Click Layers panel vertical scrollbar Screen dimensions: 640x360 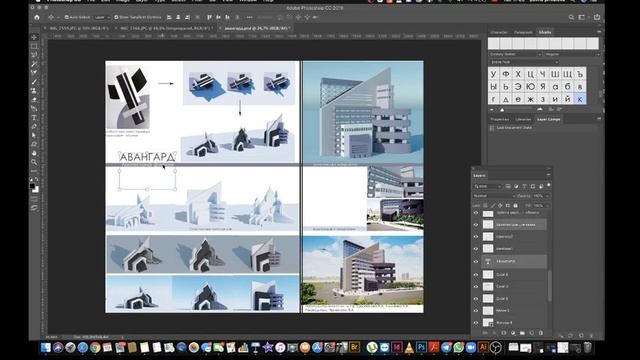549,286
